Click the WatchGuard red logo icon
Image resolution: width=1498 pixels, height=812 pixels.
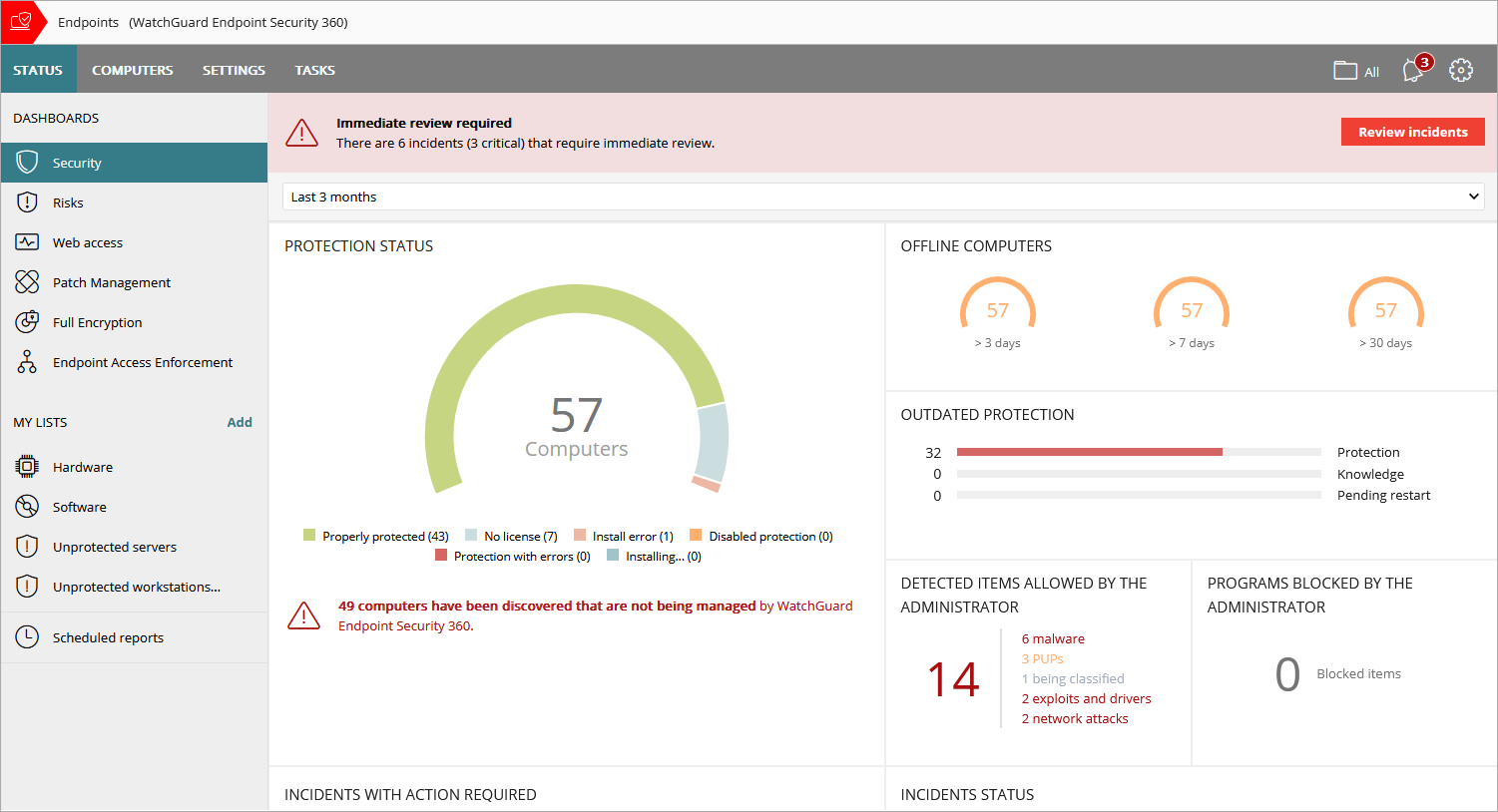[x=21, y=22]
